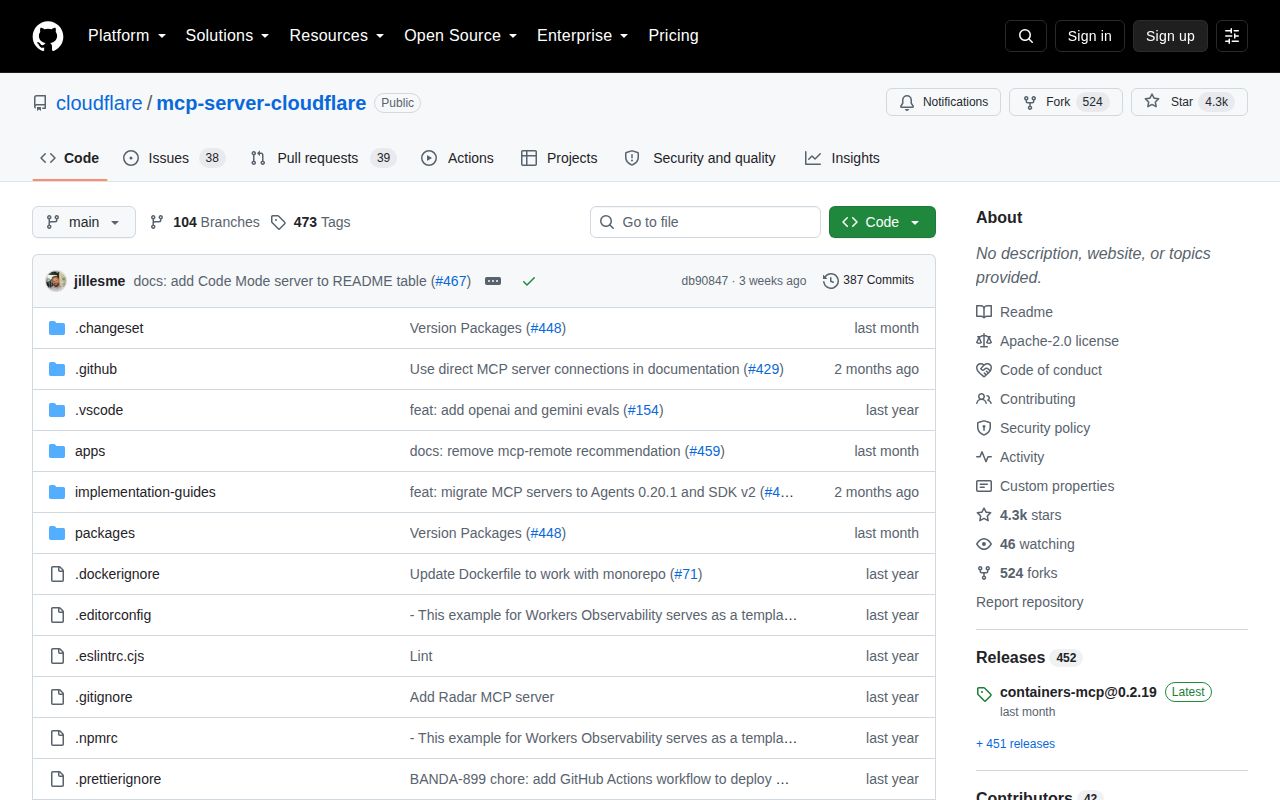Click the repository icon beside cloudflare
The width and height of the screenshot is (1280, 800).
pyautogui.click(x=40, y=103)
